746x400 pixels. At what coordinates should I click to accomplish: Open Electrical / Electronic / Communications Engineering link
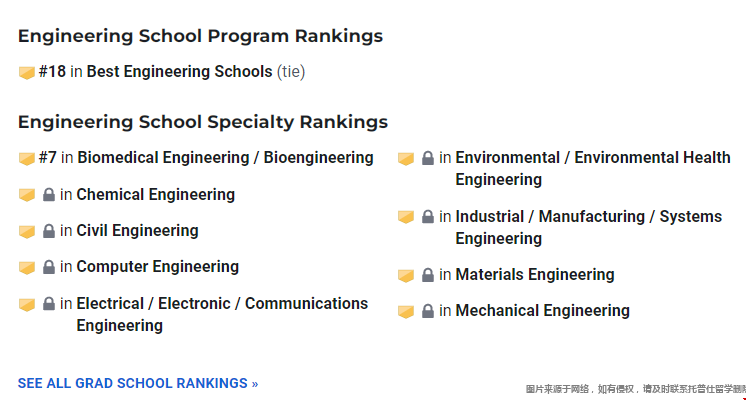[x=222, y=314]
